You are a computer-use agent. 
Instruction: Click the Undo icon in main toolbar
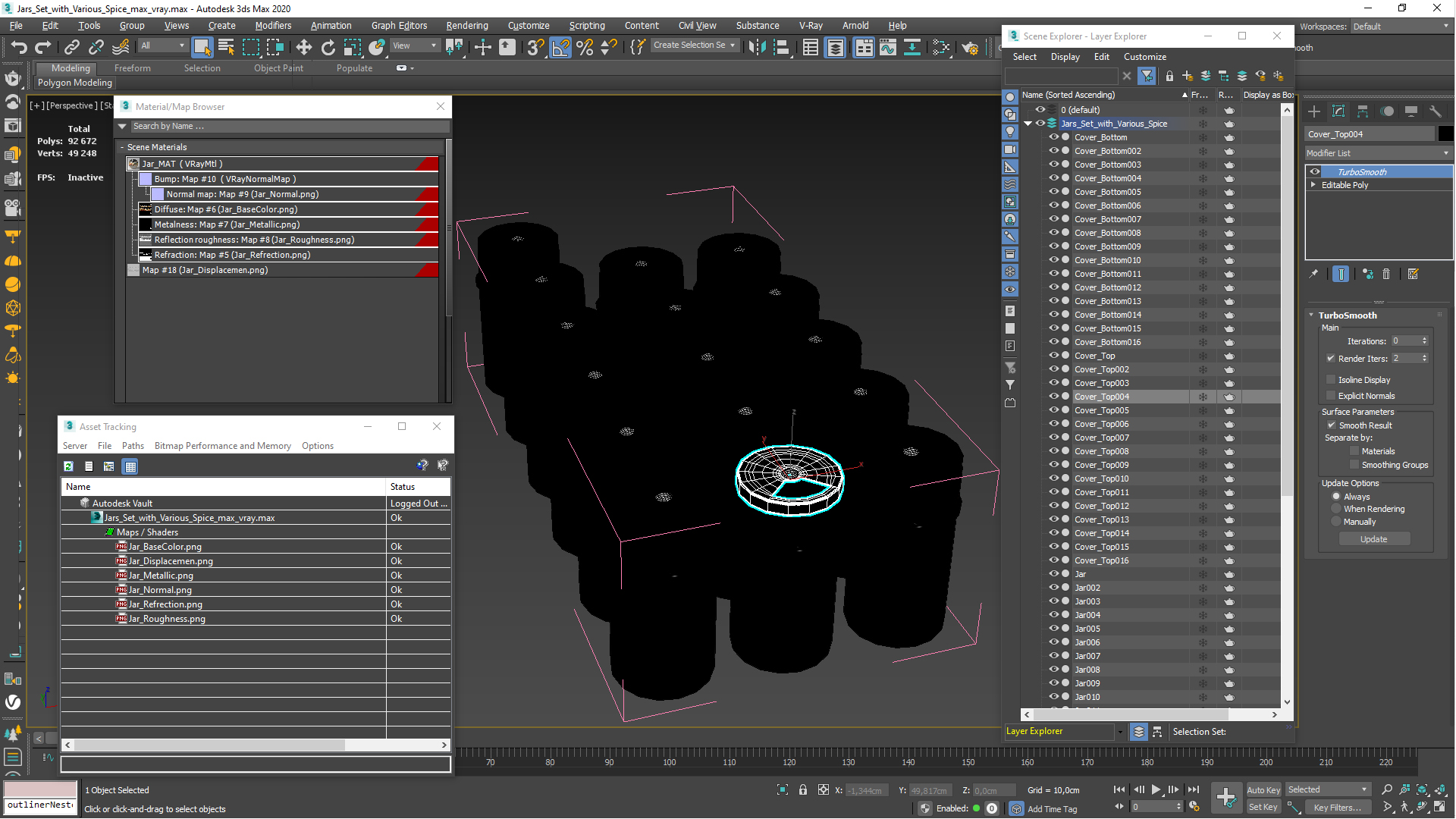point(18,47)
